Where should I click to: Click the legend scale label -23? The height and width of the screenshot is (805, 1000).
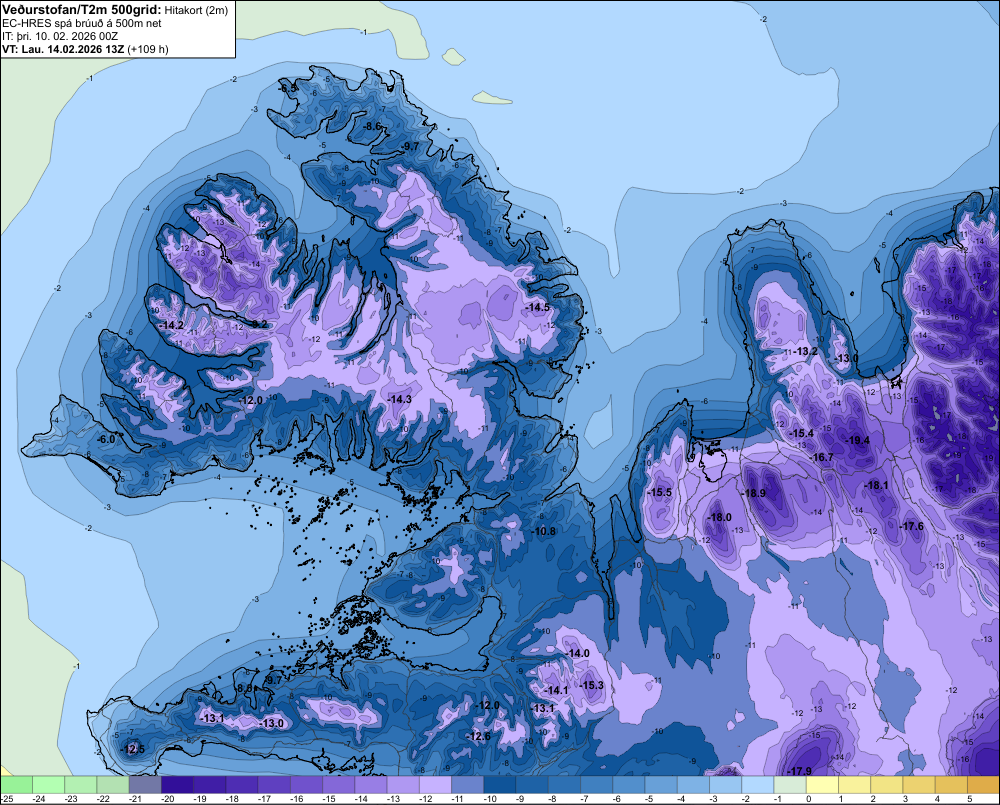click(x=71, y=799)
